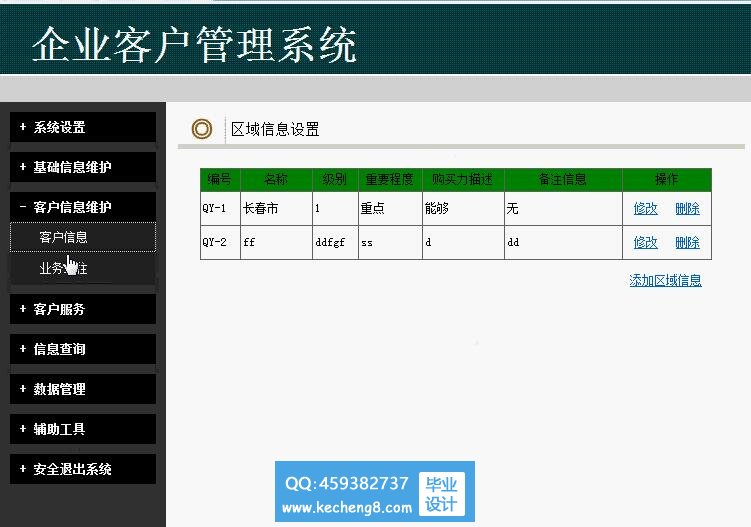Select the 重点 importance cell
The image size is (751, 527).
pyautogui.click(x=390, y=208)
